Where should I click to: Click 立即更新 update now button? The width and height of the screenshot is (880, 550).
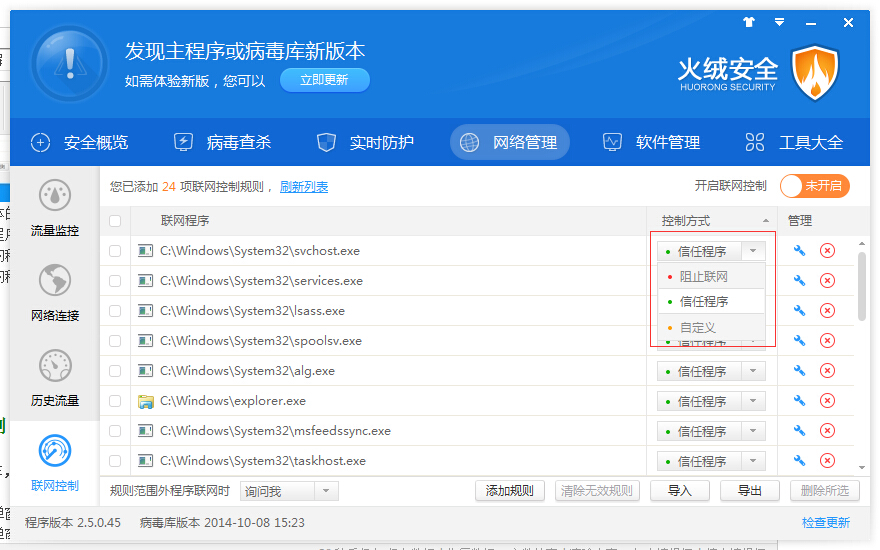[x=324, y=80]
